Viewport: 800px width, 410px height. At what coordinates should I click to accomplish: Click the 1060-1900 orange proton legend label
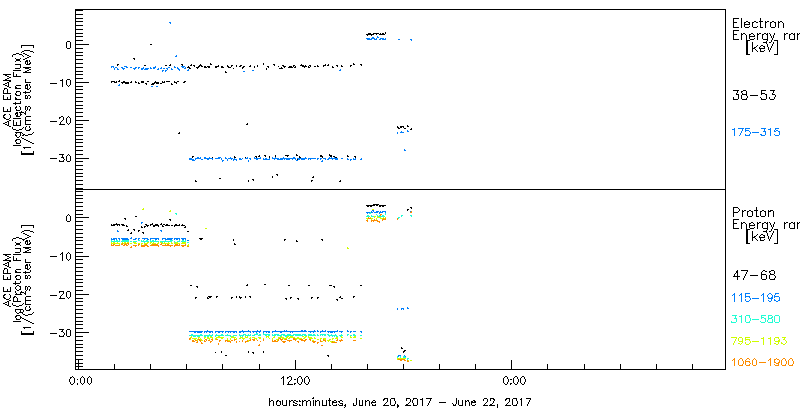pyautogui.click(x=763, y=363)
